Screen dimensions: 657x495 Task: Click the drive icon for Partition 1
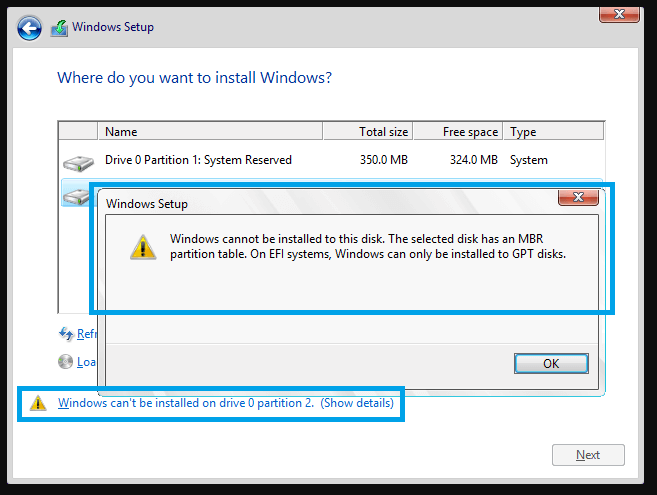tap(78, 163)
